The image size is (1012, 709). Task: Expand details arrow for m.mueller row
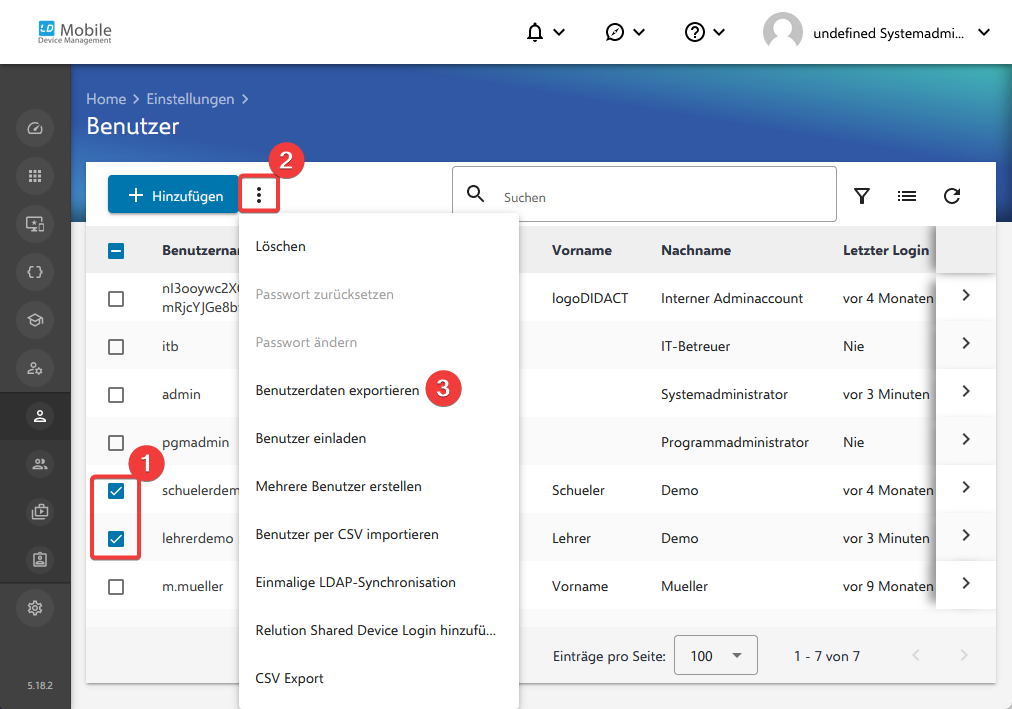click(966, 583)
